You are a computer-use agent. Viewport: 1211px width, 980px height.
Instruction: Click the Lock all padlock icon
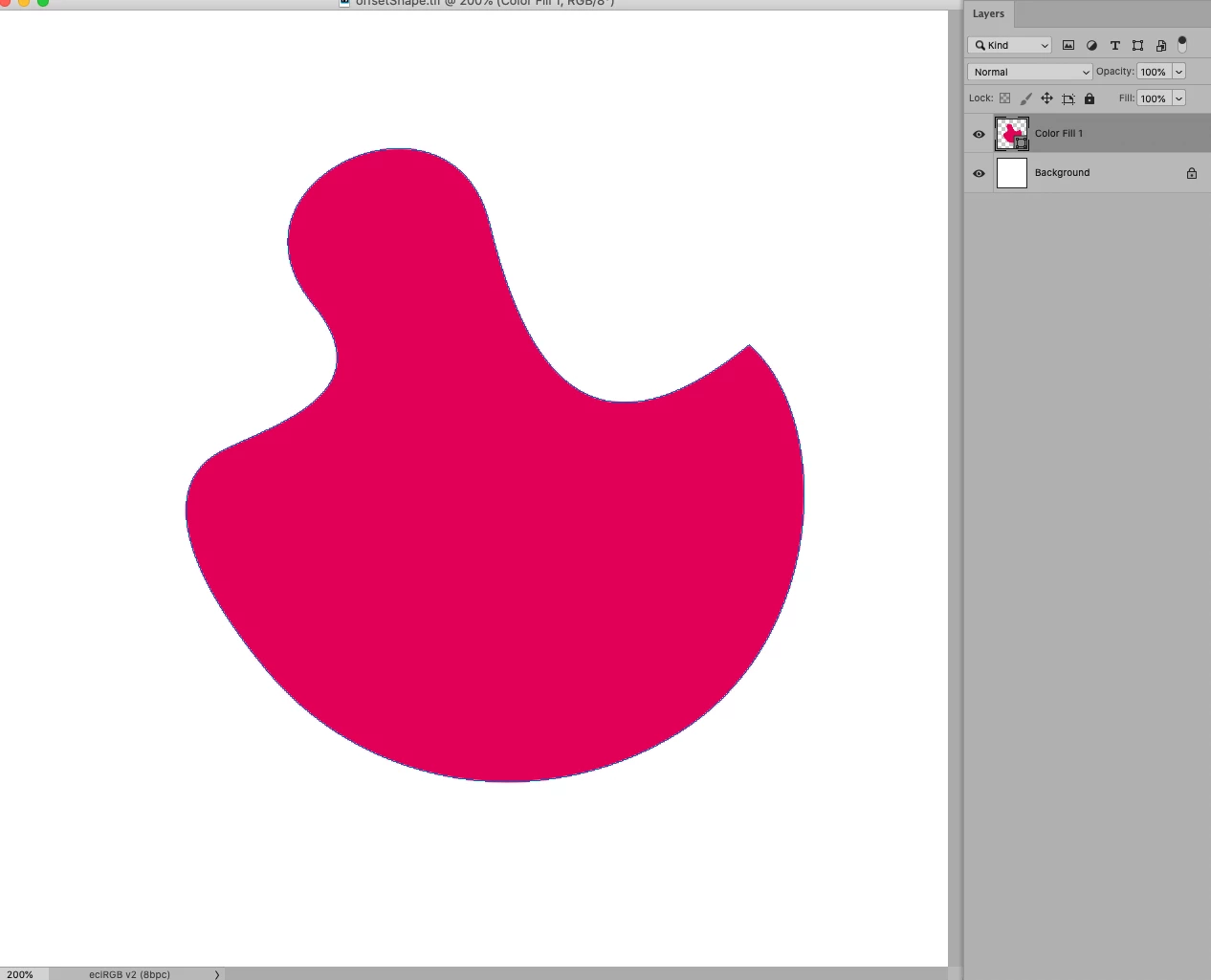point(1089,98)
